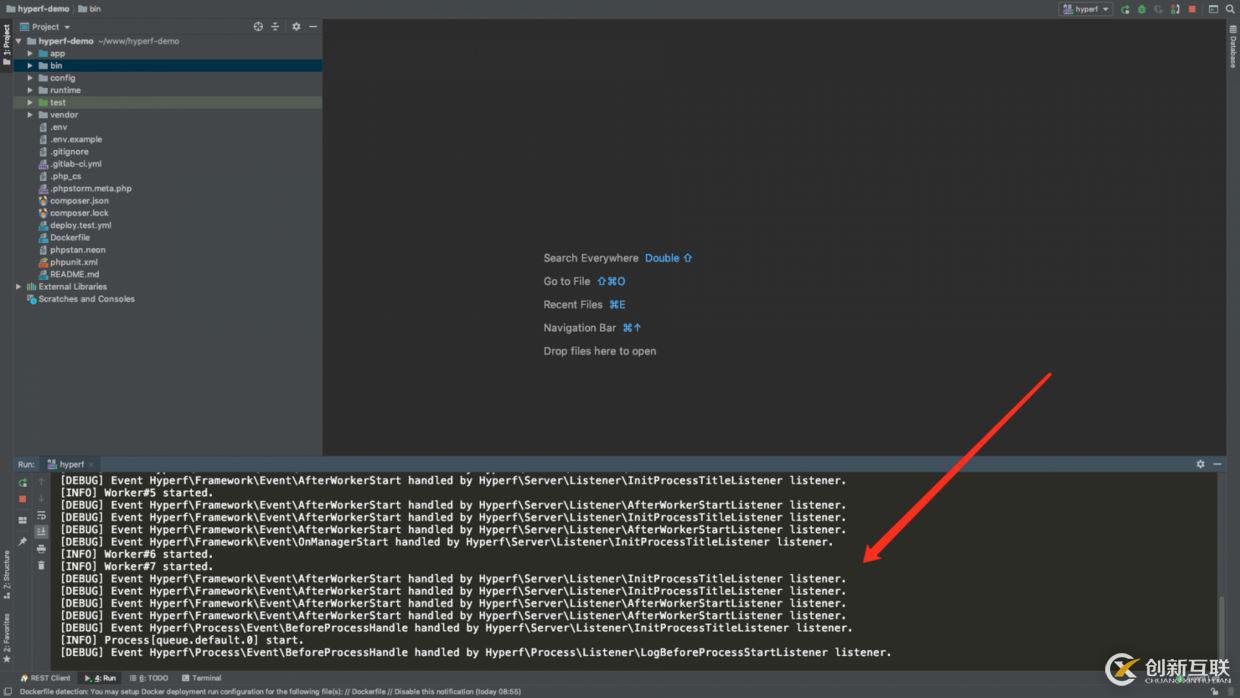Open Project panel gear settings
Image resolution: width=1240 pixels, height=698 pixels.
pos(296,27)
